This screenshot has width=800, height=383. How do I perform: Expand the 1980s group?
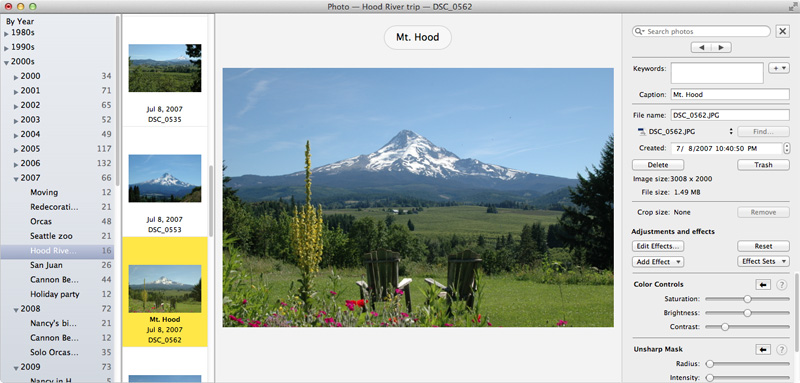point(6,34)
